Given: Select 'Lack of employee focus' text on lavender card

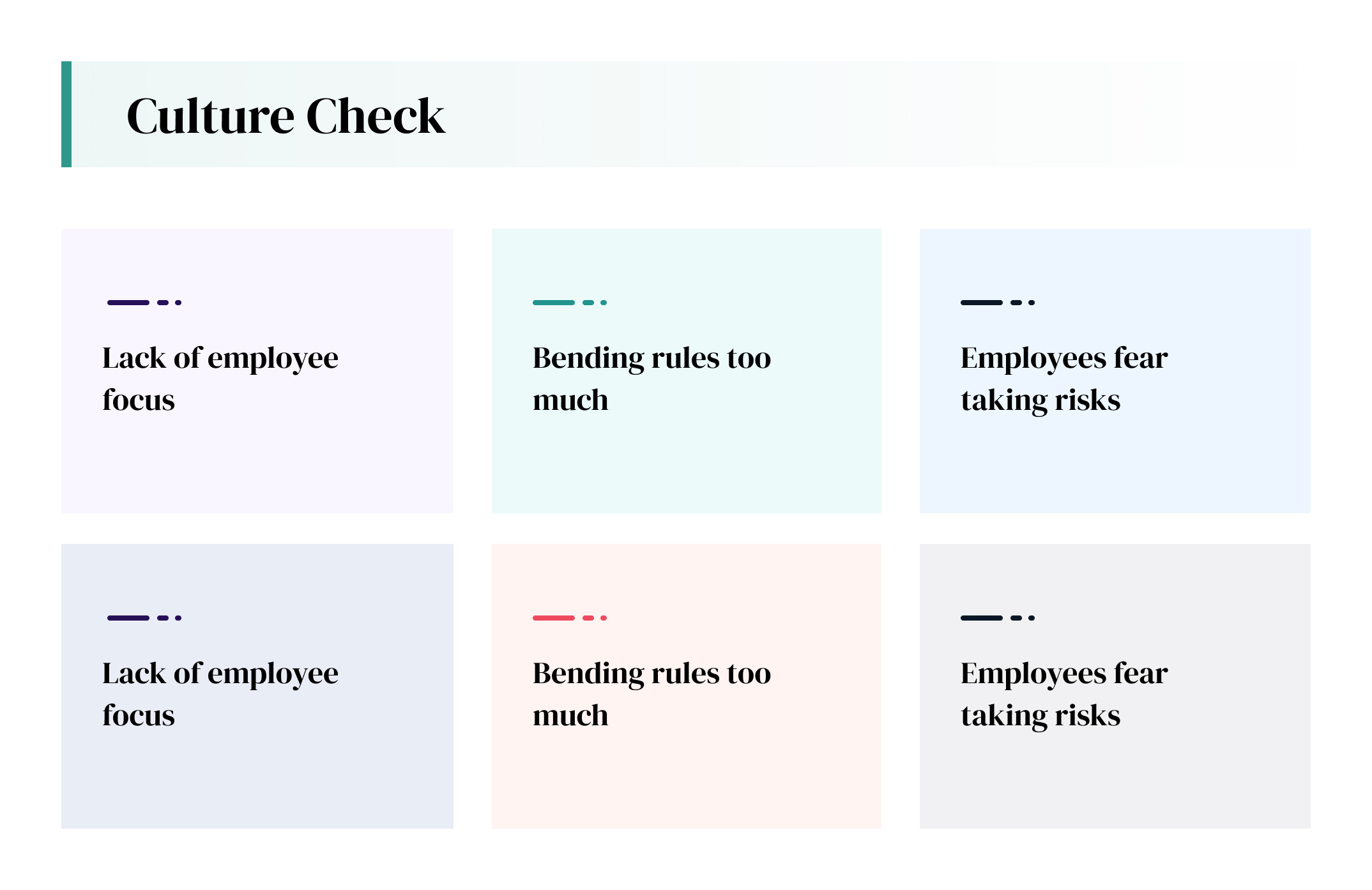Looking at the screenshot, I should click(x=220, y=379).
